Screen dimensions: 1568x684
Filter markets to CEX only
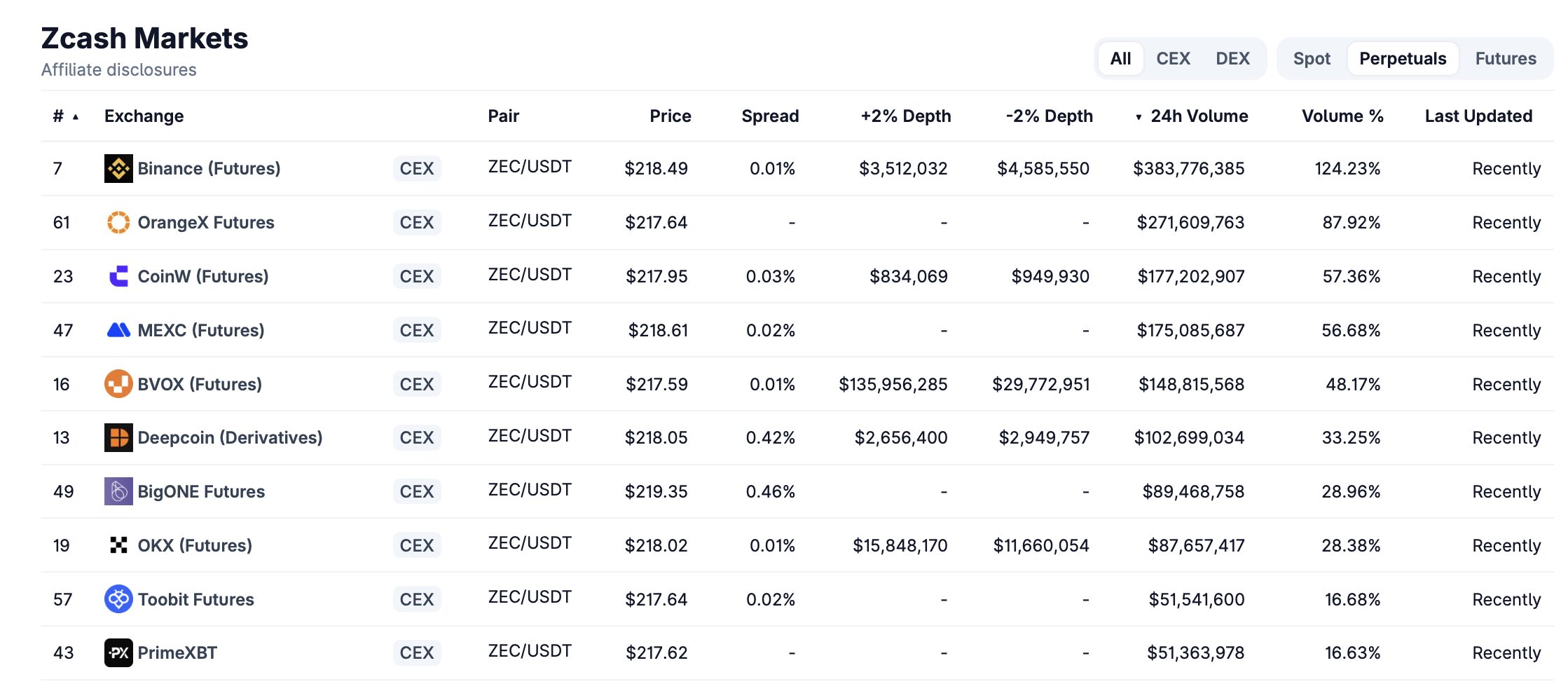(1173, 59)
